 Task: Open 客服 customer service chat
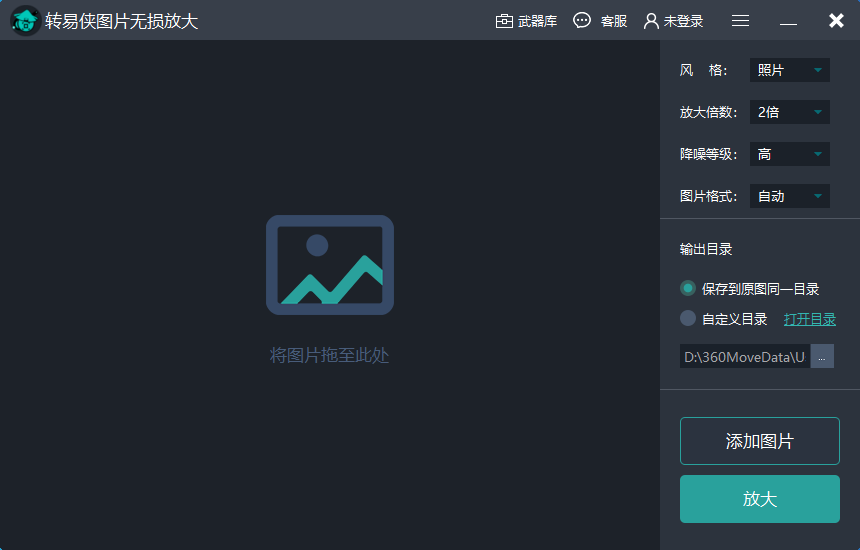[x=600, y=21]
